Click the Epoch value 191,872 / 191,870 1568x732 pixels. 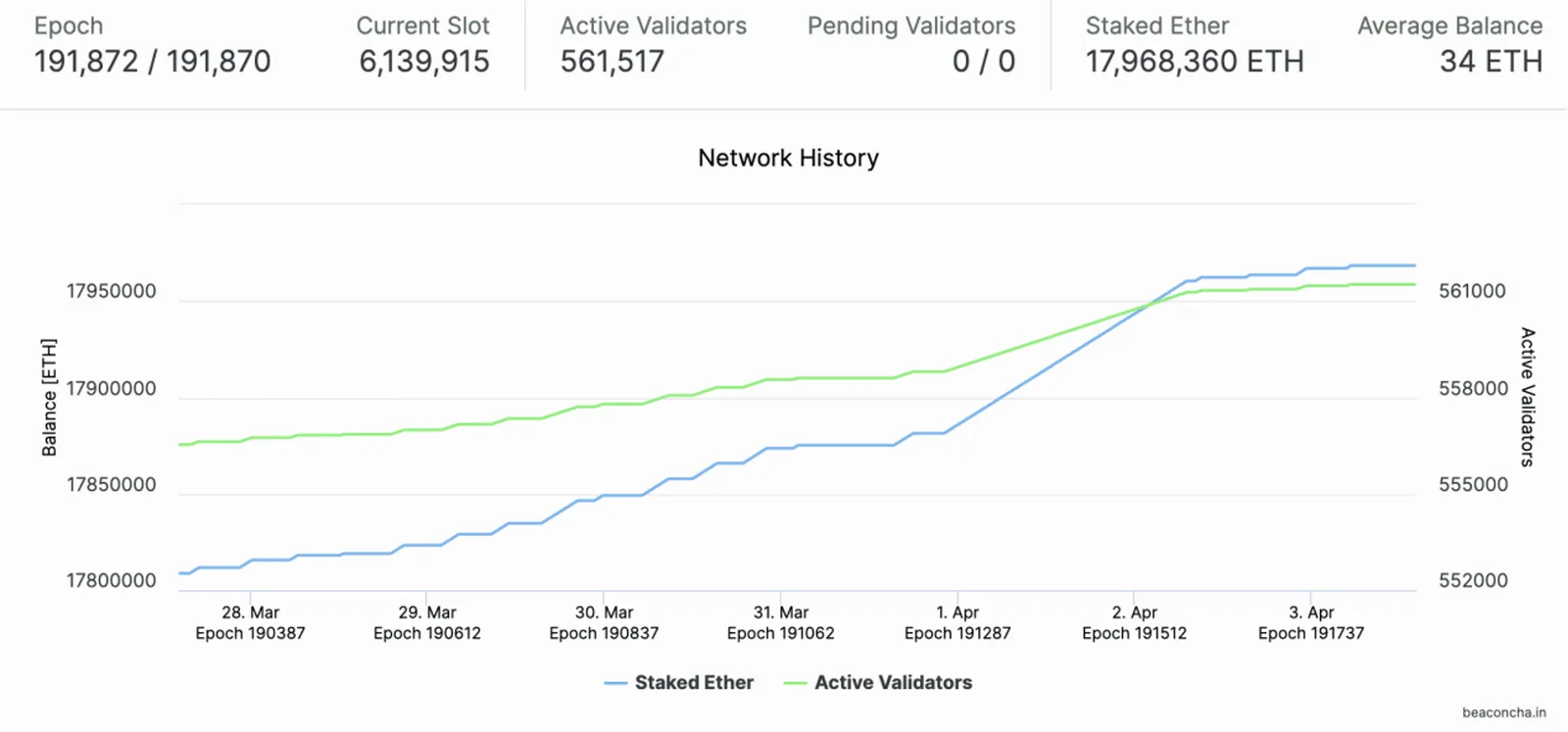point(152,62)
